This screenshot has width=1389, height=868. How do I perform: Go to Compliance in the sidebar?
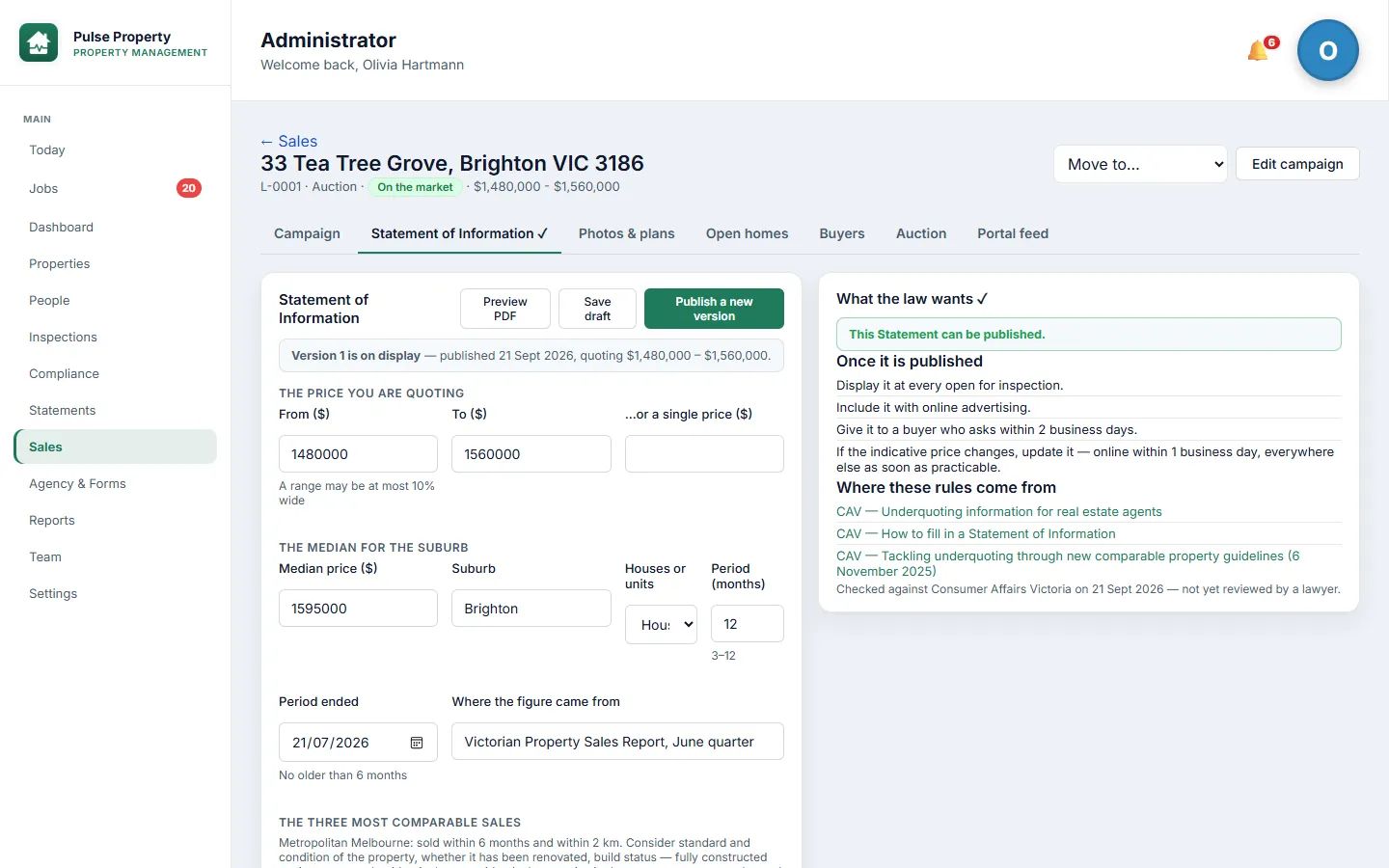click(x=116, y=374)
